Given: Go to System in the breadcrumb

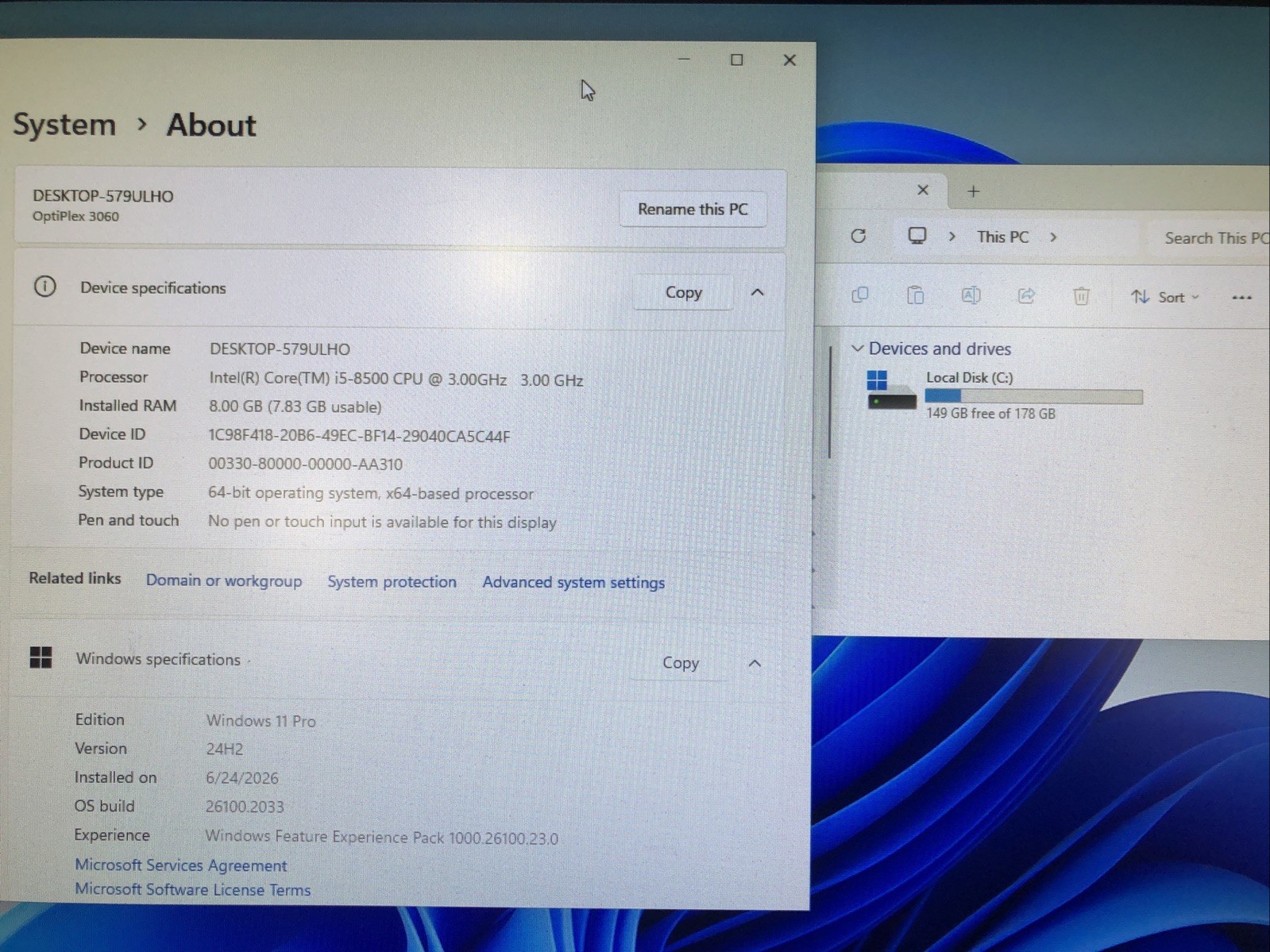Looking at the screenshot, I should tap(64, 125).
